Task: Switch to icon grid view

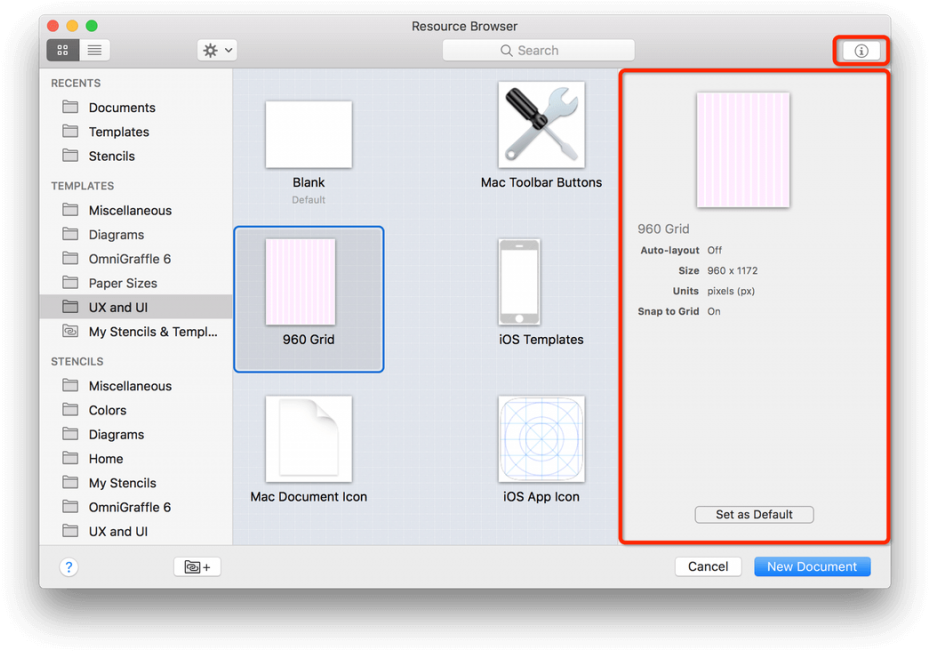Action: tap(63, 50)
